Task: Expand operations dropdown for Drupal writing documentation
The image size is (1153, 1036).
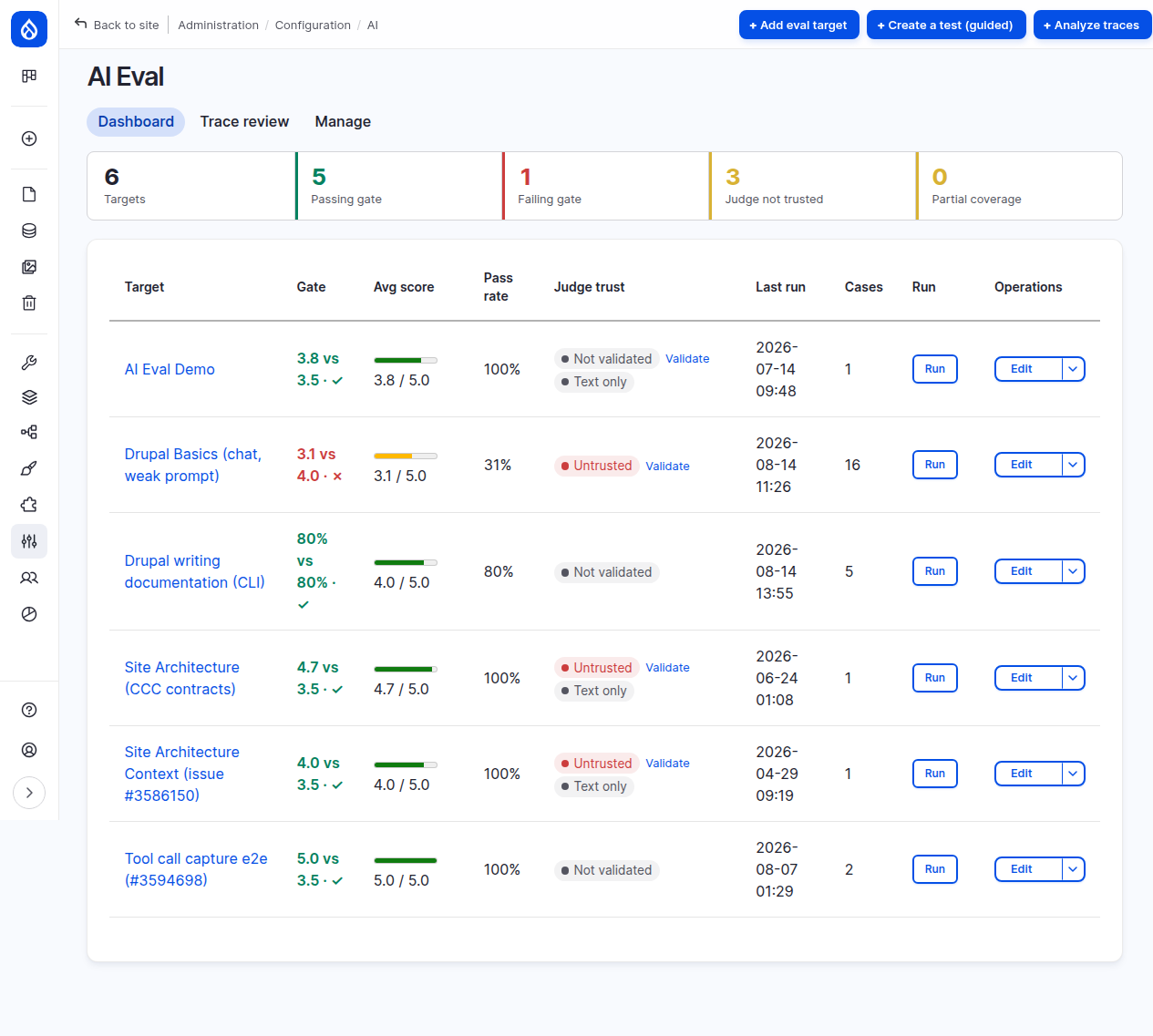Action: [x=1074, y=571]
